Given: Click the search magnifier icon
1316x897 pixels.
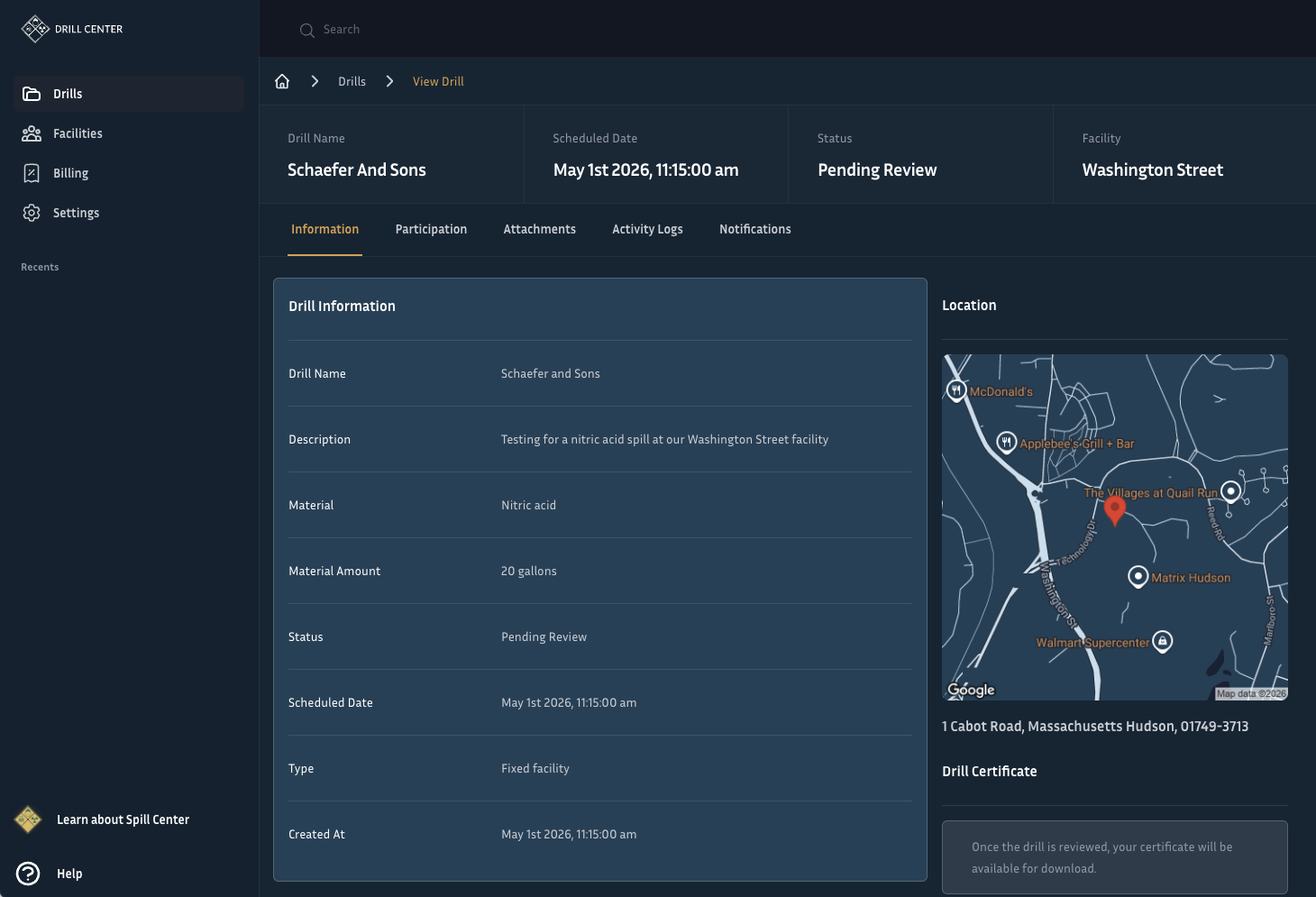Looking at the screenshot, I should click(x=306, y=30).
